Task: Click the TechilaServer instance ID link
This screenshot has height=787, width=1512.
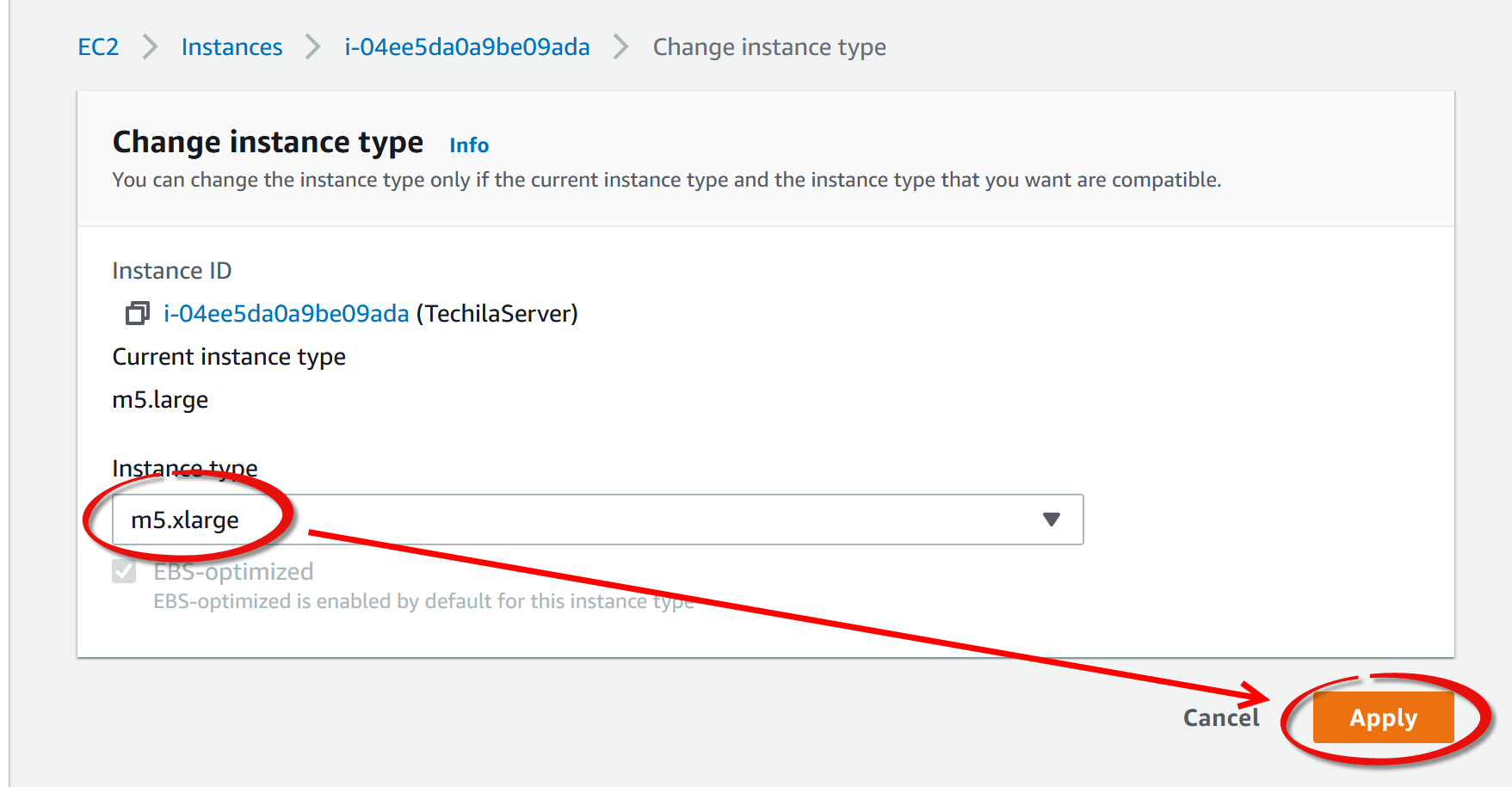Action: tap(286, 314)
